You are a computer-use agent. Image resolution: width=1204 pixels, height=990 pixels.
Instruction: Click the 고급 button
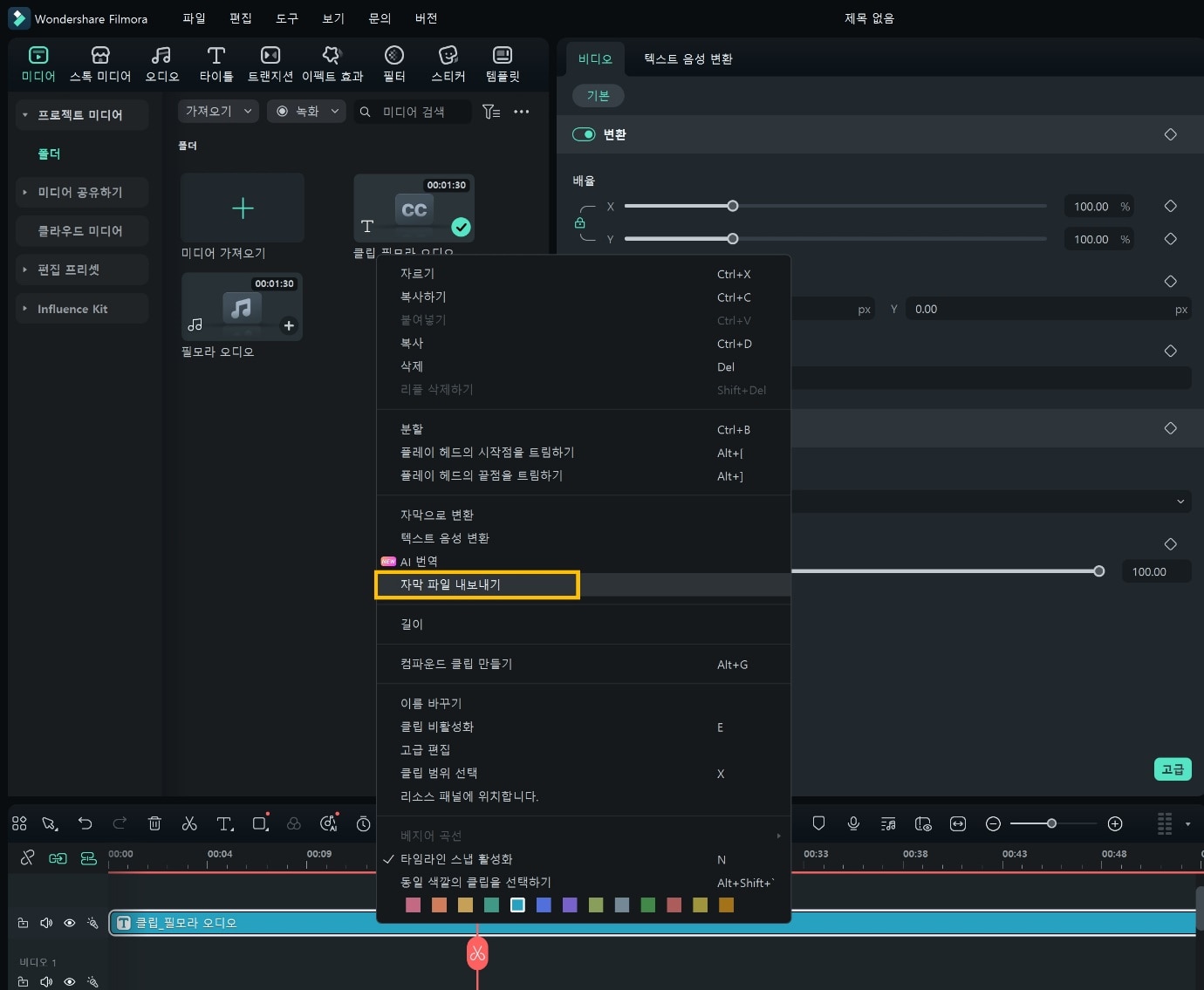(1173, 769)
